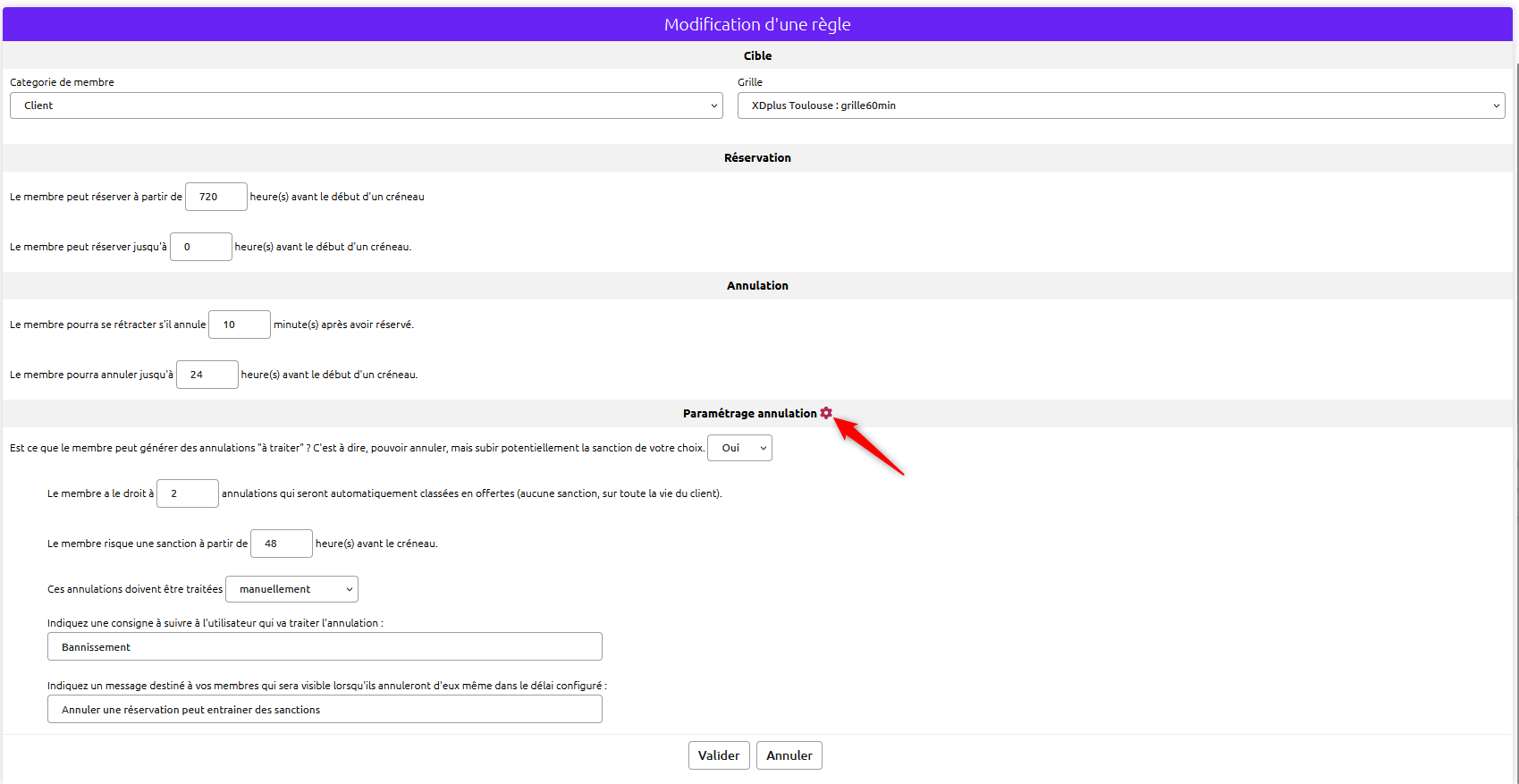Click the gear icon beside Paramétrage annulation

click(826, 413)
